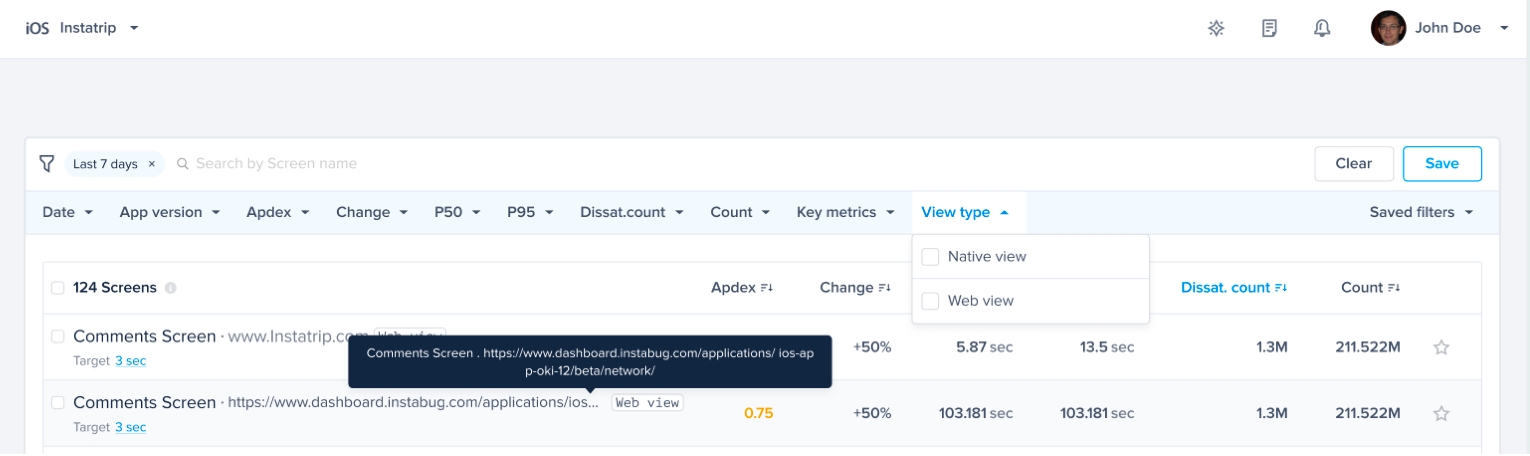Sort by Apdex column sort icon
Image resolution: width=1530 pixels, height=456 pixels.
[x=767, y=288]
